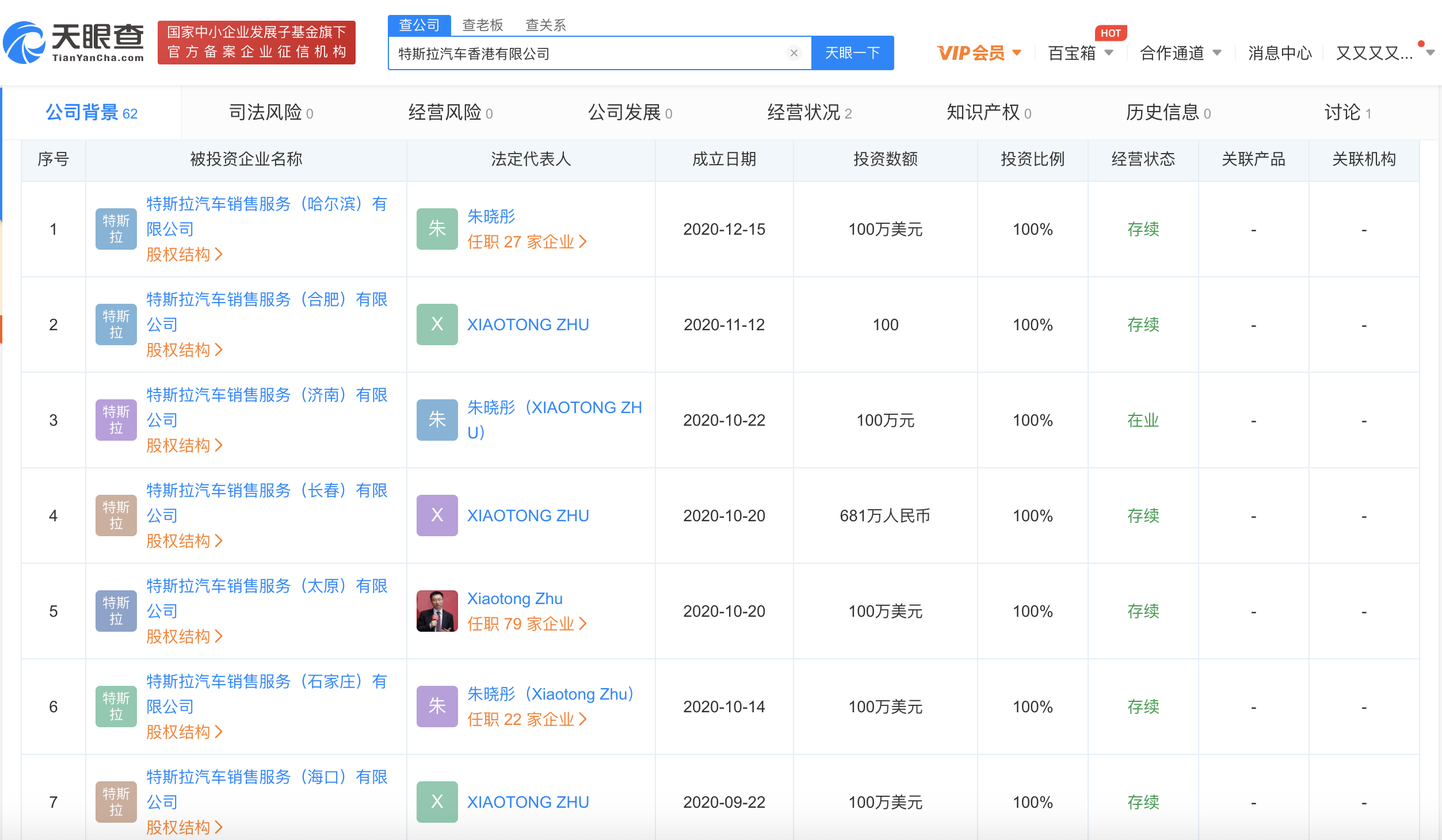
Task: Click the green X avatar for Hefei row
Action: tap(437, 324)
